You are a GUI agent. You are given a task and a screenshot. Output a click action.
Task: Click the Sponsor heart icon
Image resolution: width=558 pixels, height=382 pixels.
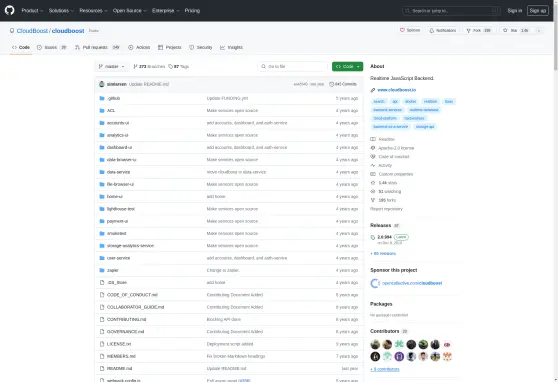pyautogui.click(x=402, y=30)
